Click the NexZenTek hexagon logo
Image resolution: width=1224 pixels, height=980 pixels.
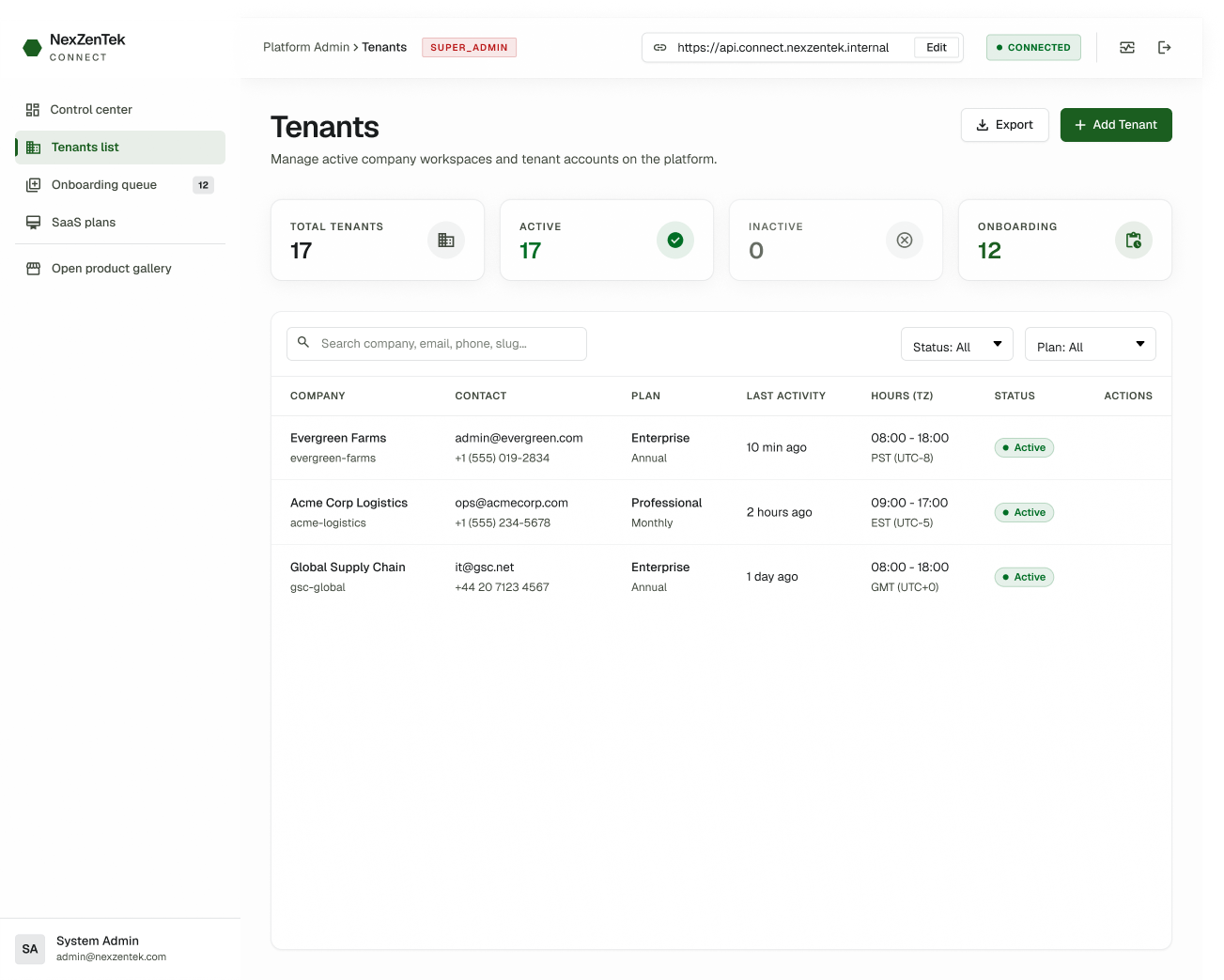(x=32, y=47)
